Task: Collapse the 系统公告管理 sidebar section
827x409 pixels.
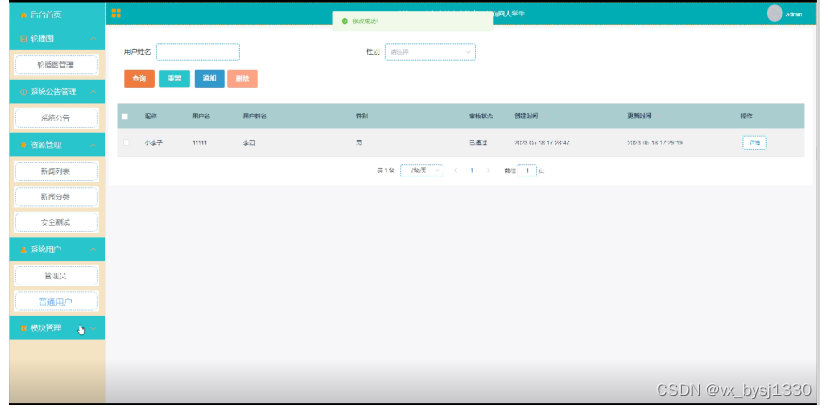Action: click(x=93, y=92)
